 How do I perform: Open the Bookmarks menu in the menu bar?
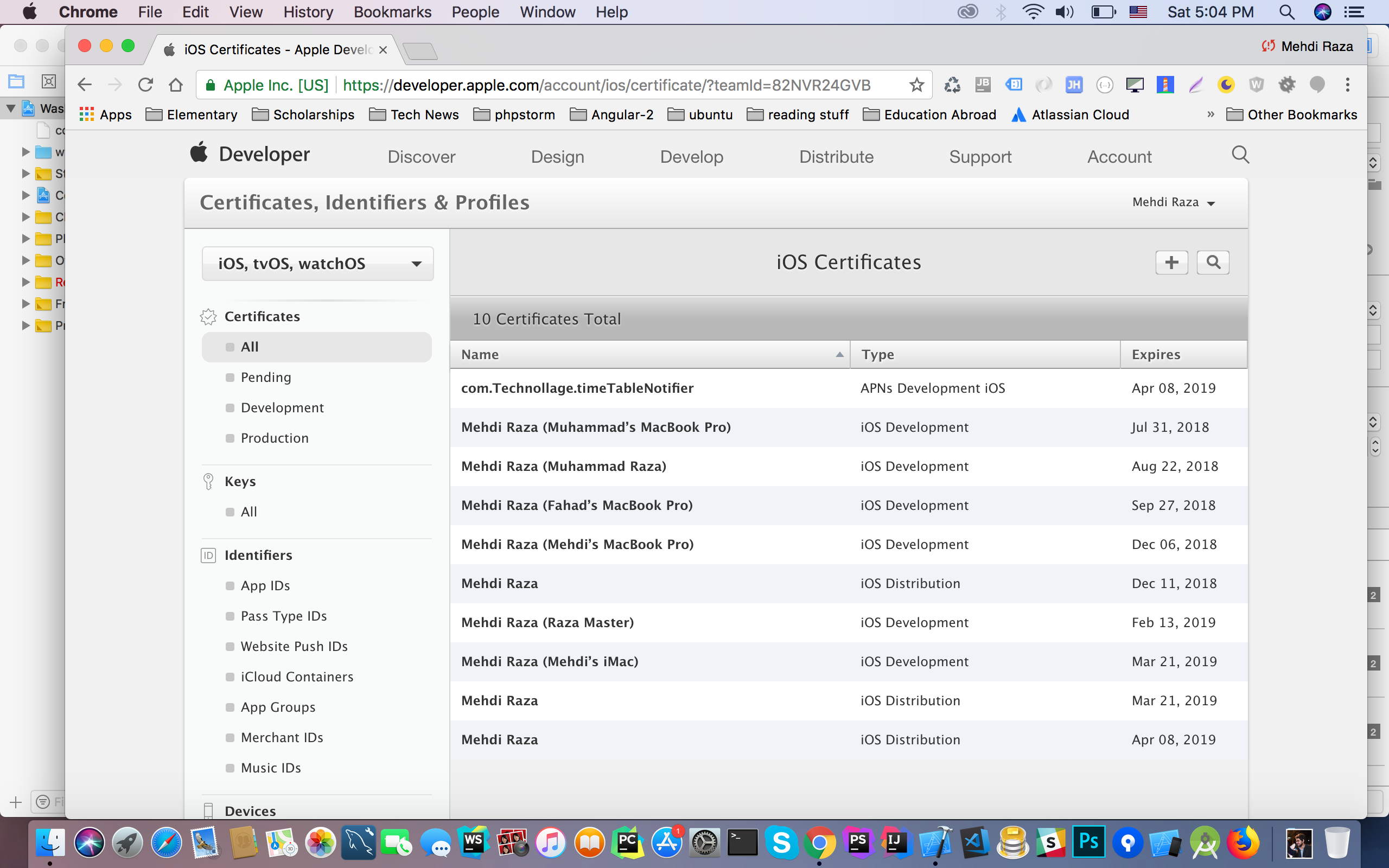[392, 12]
